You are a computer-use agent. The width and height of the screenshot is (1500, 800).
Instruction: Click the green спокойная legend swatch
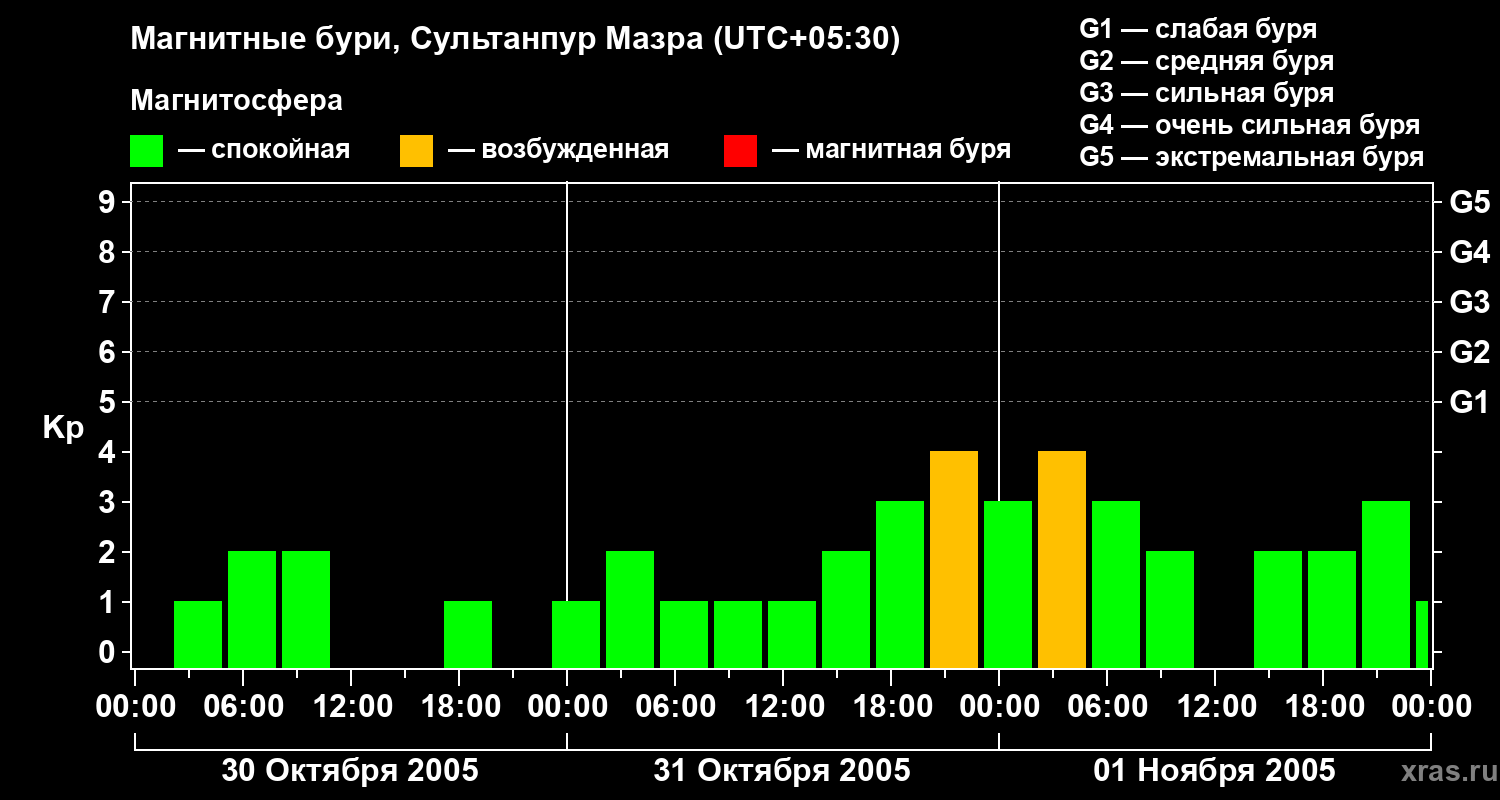[146, 151]
